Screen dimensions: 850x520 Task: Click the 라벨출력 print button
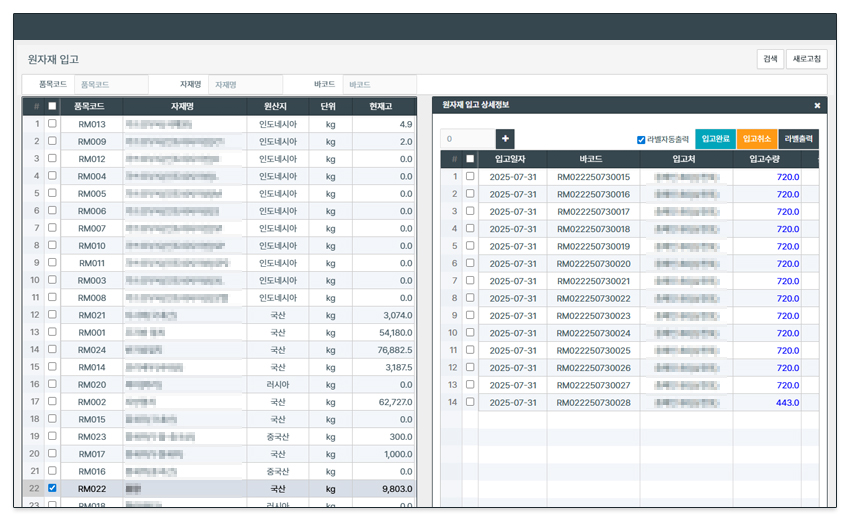point(800,139)
